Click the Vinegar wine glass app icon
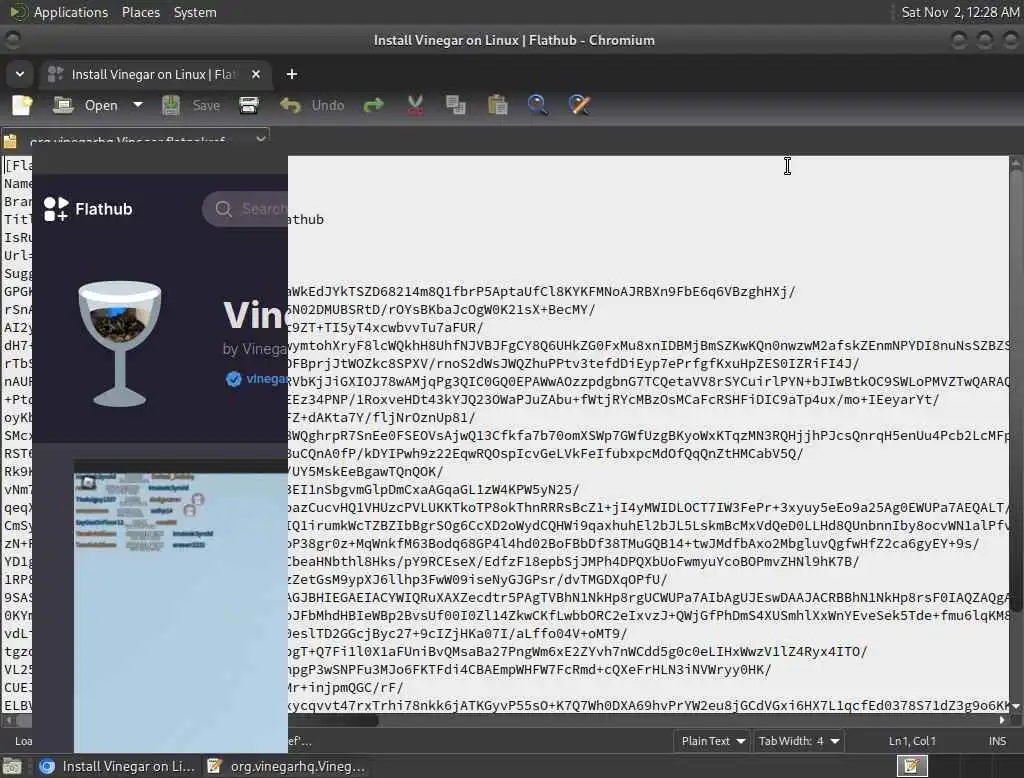 click(x=120, y=344)
